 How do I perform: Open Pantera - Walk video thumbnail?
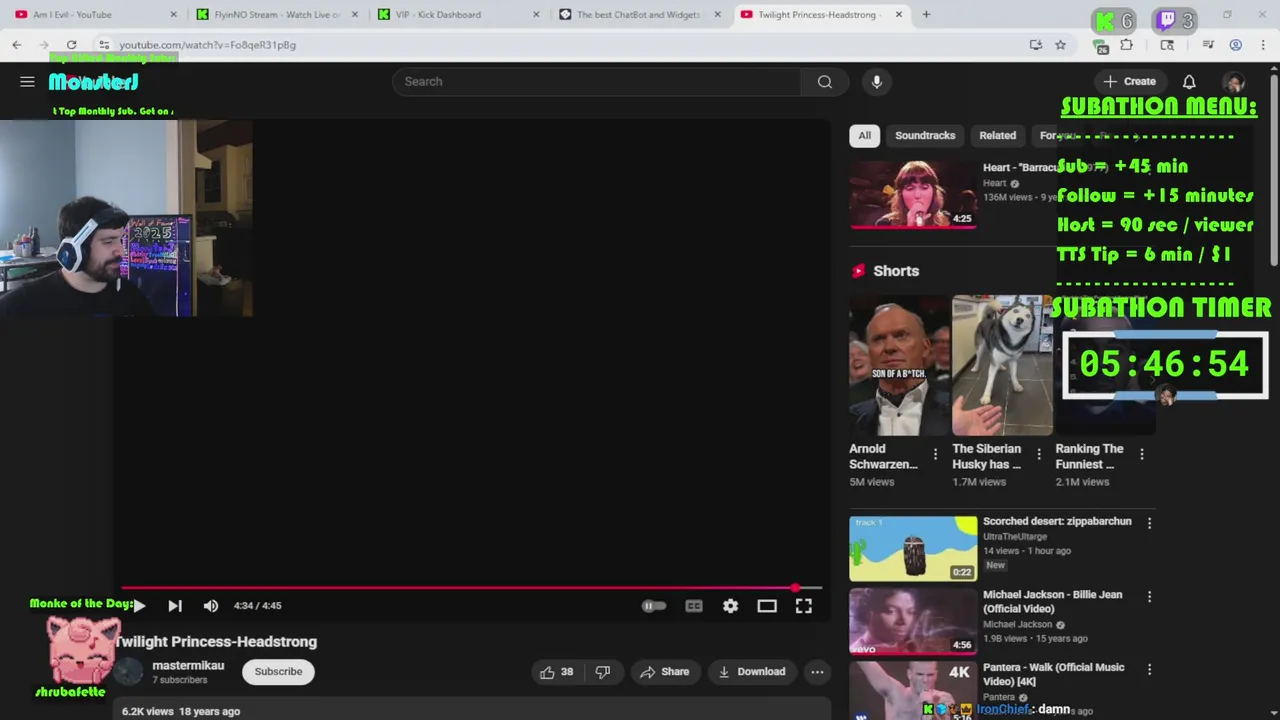[x=913, y=690]
